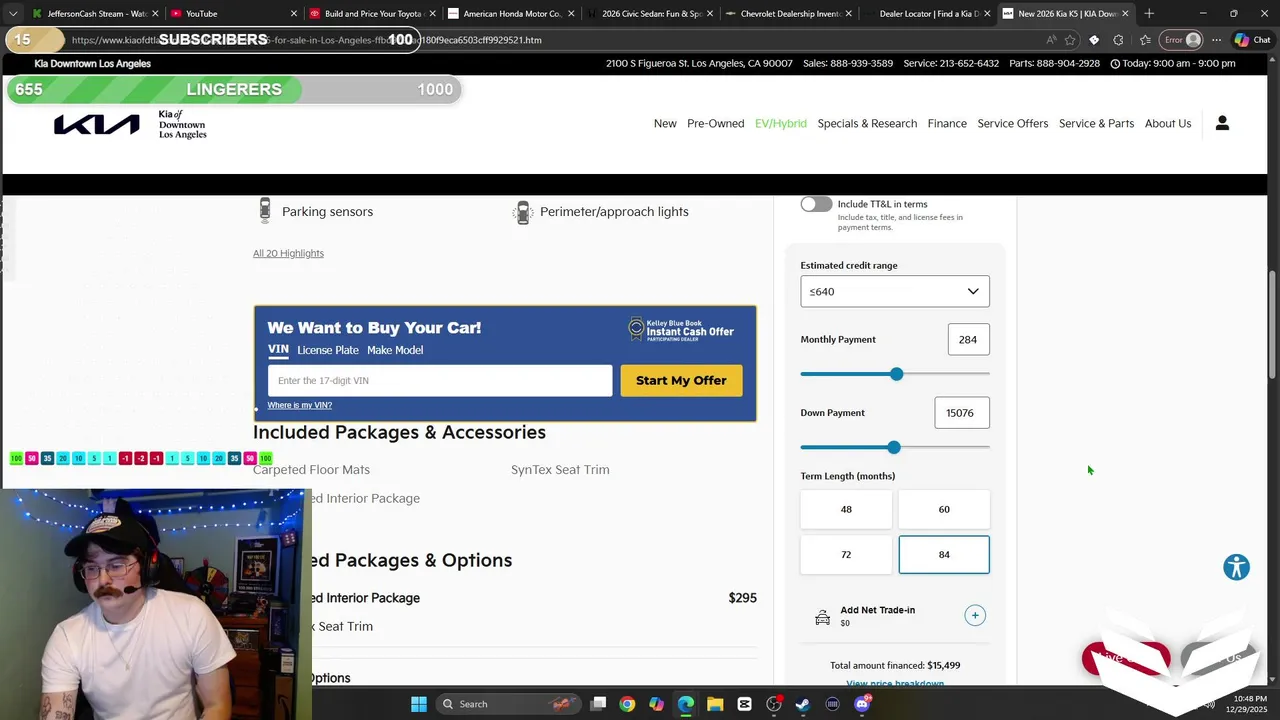Call the Service phone number 213-652-6432
The image size is (1280, 720).
pyautogui.click(x=951, y=63)
